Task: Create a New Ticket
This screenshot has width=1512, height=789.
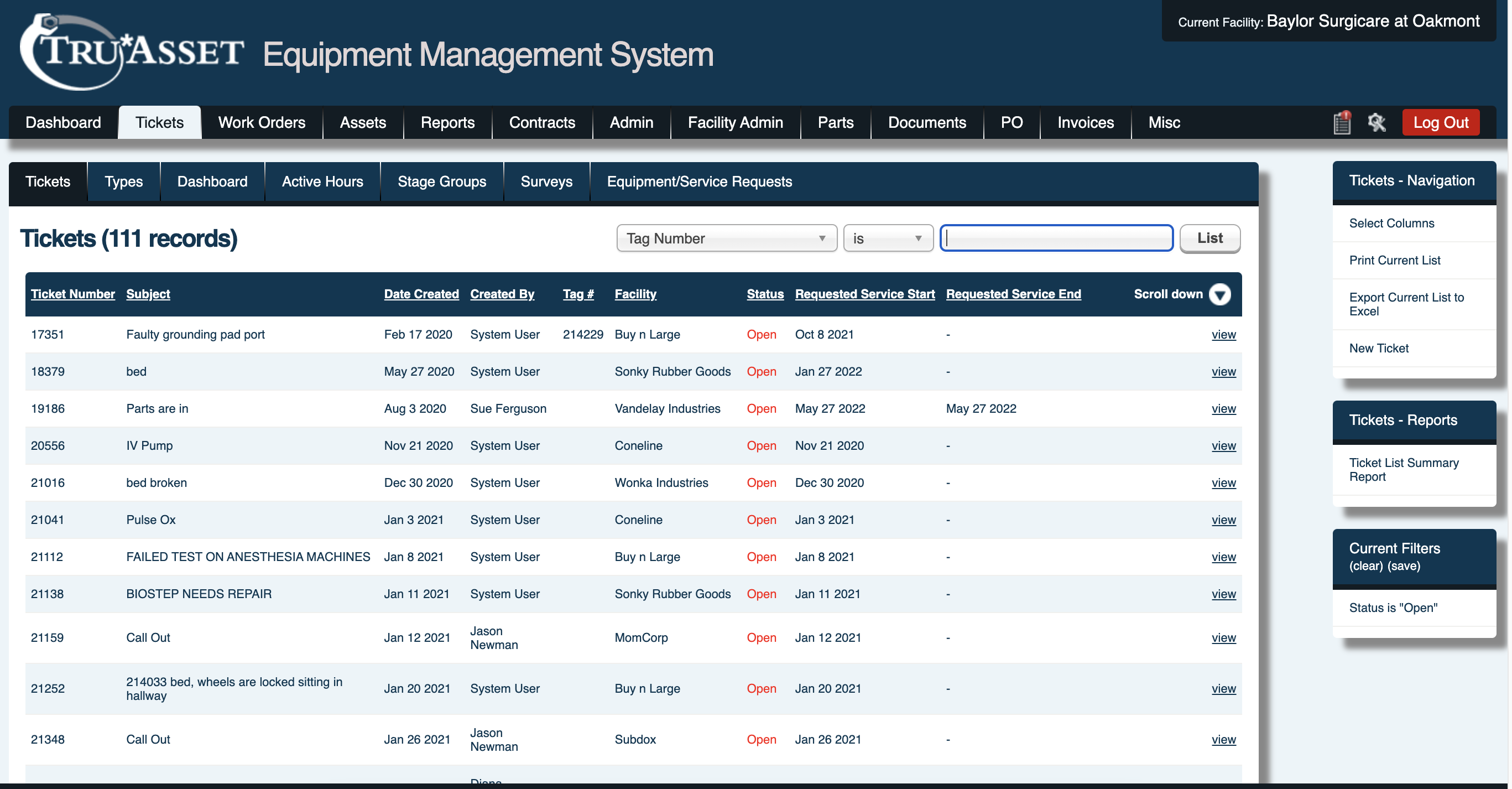Action: click(1379, 347)
